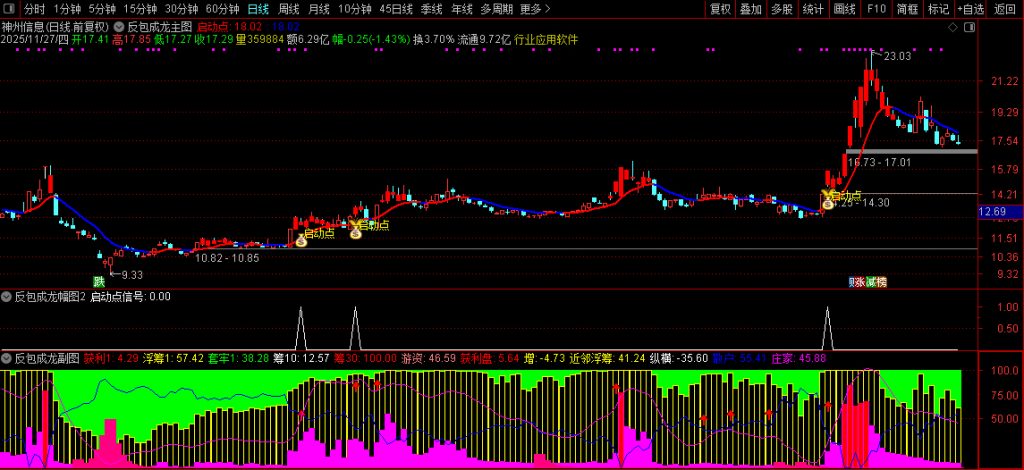Click the chart layout icon at top-left
Viewport: 1024px width, 470px height.
(x=11, y=9)
